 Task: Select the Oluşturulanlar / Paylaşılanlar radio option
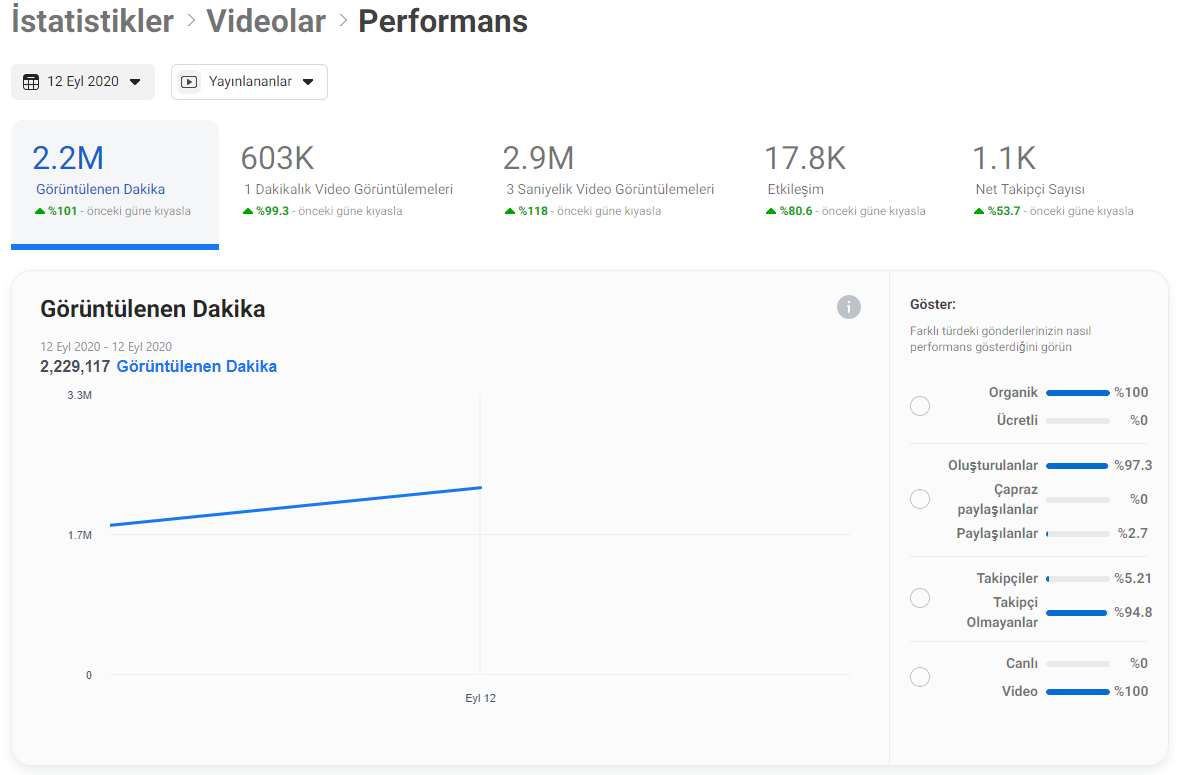(x=920, y=499)
